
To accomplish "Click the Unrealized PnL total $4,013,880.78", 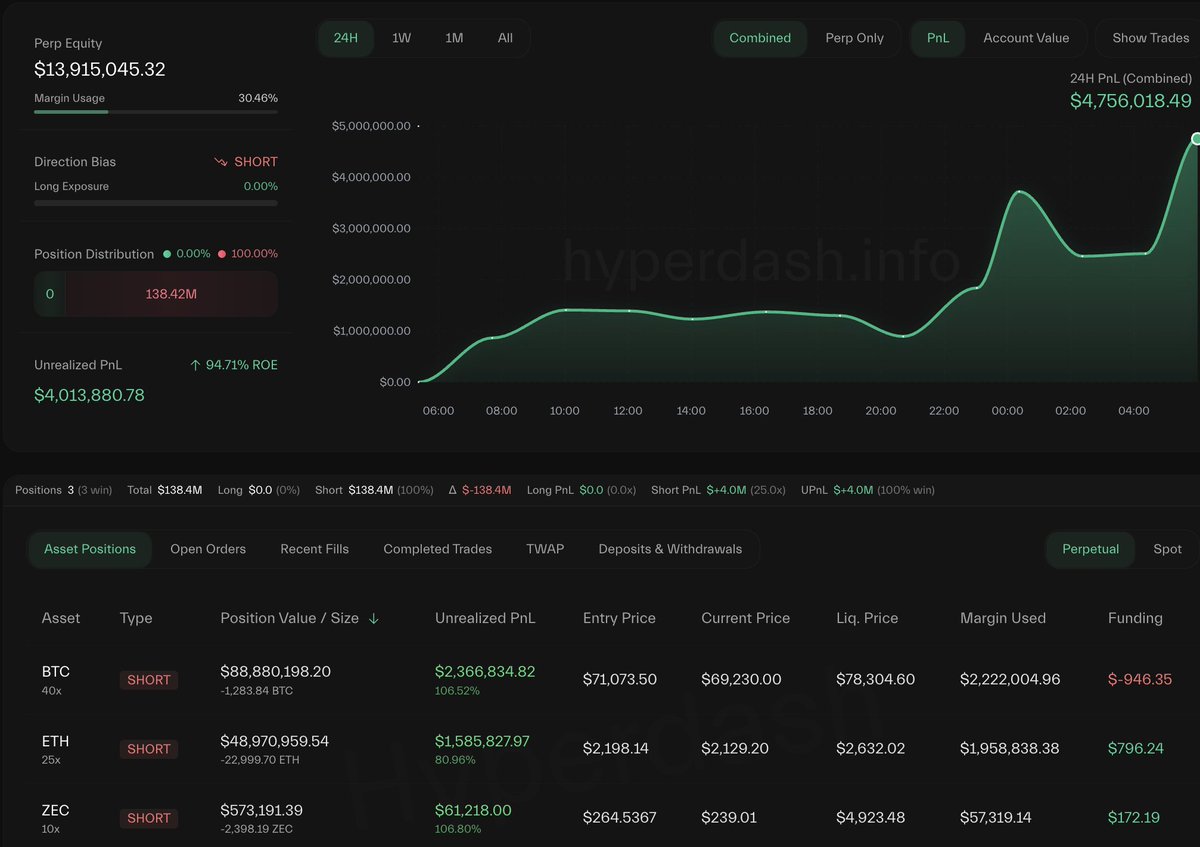I will click(x=89, y=395).
